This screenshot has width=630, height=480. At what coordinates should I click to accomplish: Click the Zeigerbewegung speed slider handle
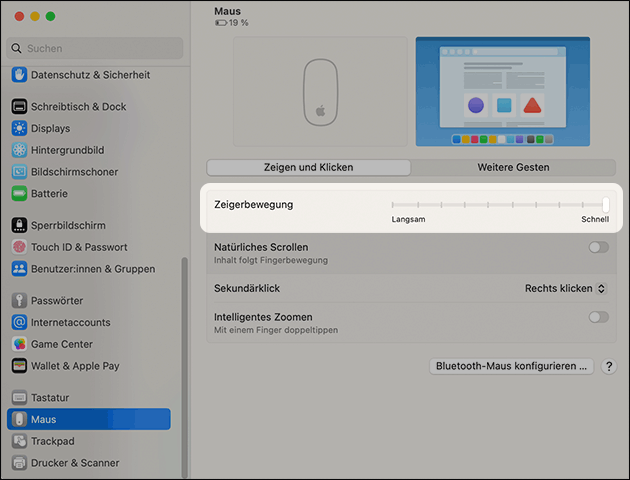[x=605, y=204]
